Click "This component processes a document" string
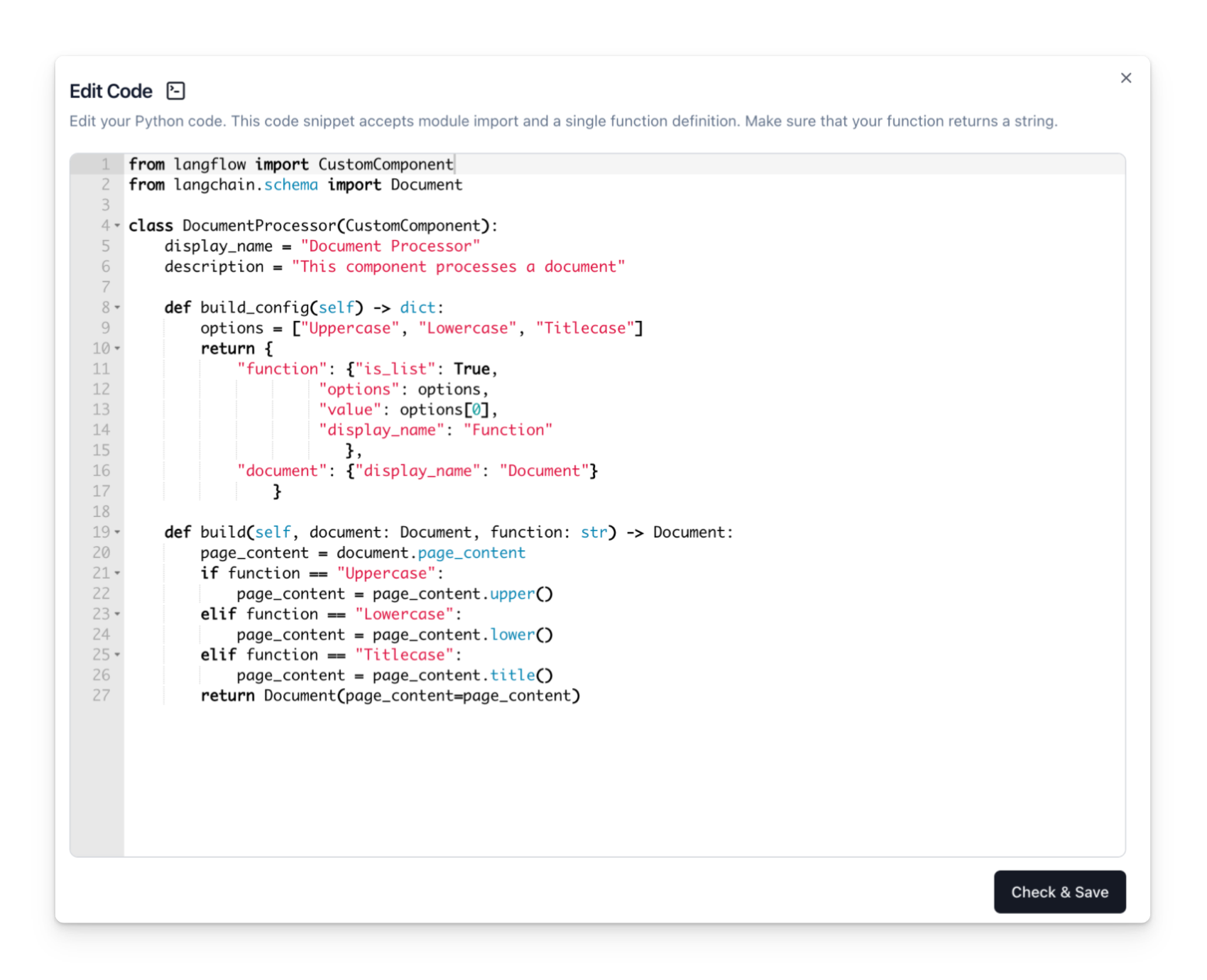 coord(459,267)
